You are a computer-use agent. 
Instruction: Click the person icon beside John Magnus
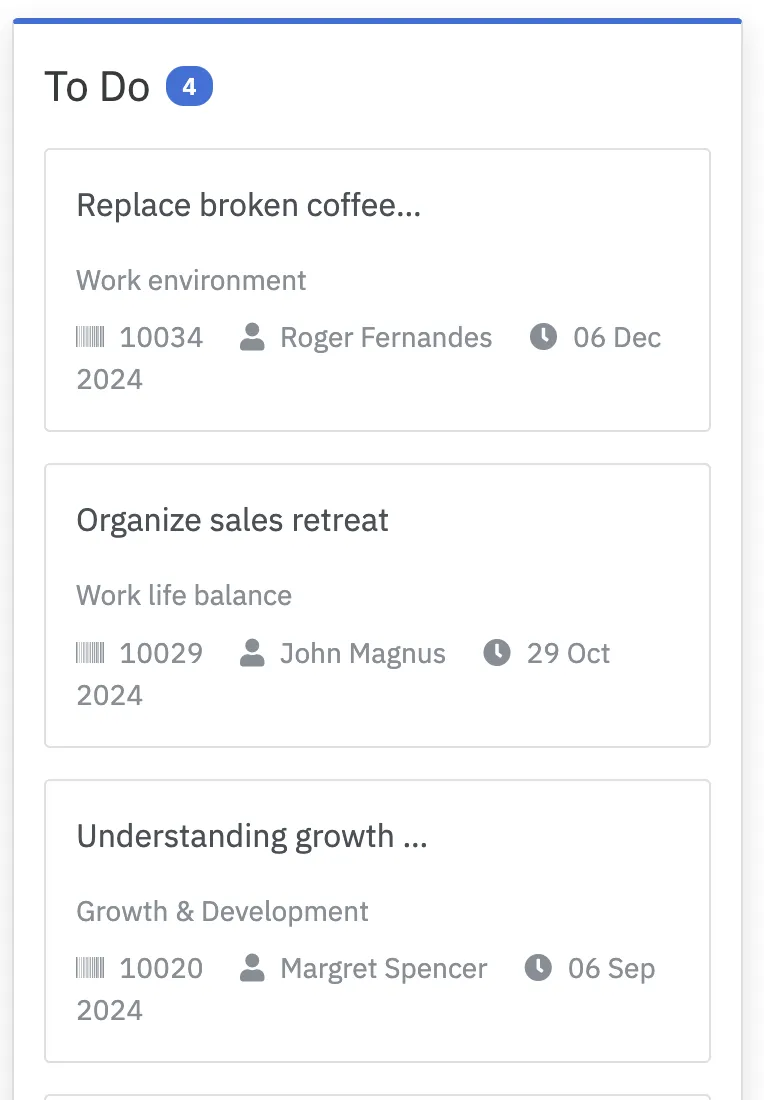point(252,653)
